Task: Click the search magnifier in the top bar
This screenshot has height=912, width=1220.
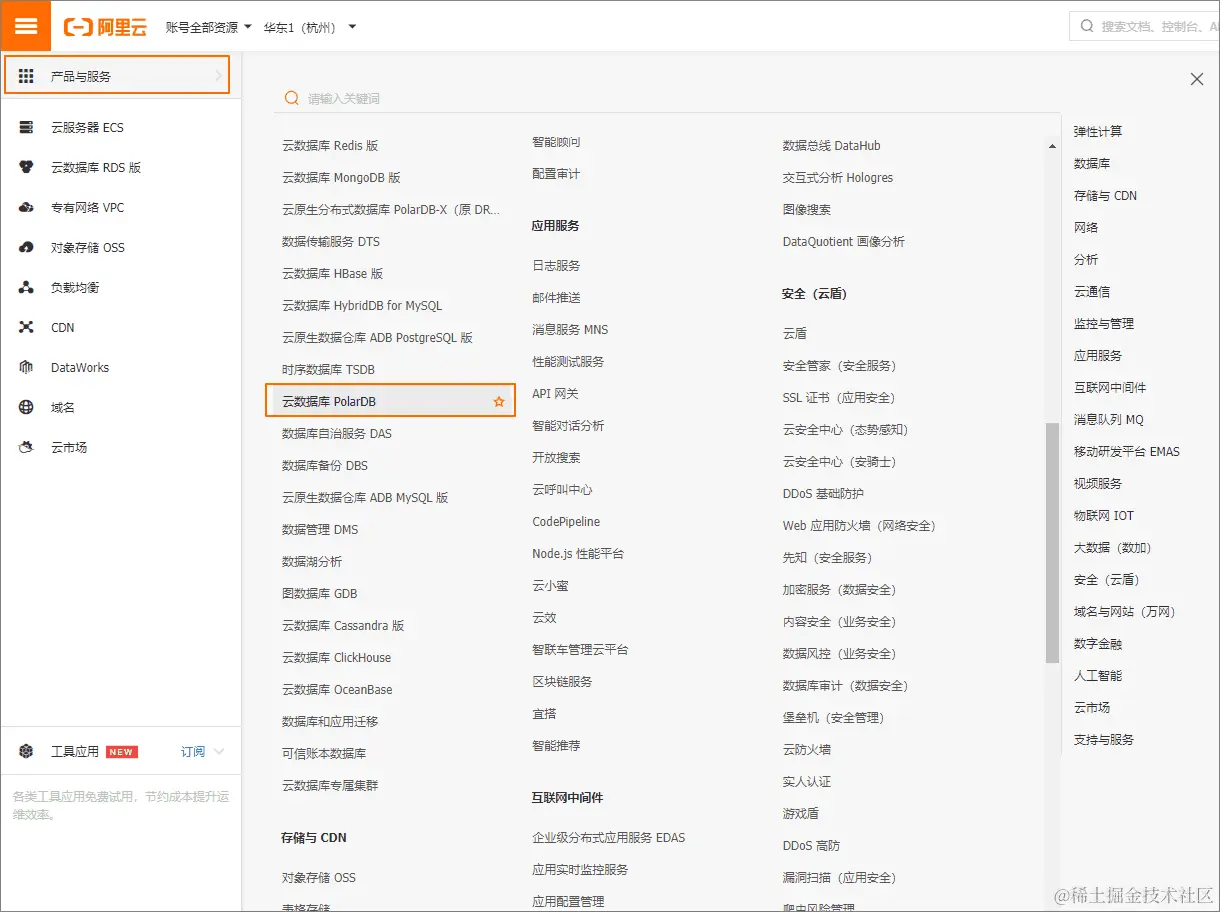Action: (1087, 26)
